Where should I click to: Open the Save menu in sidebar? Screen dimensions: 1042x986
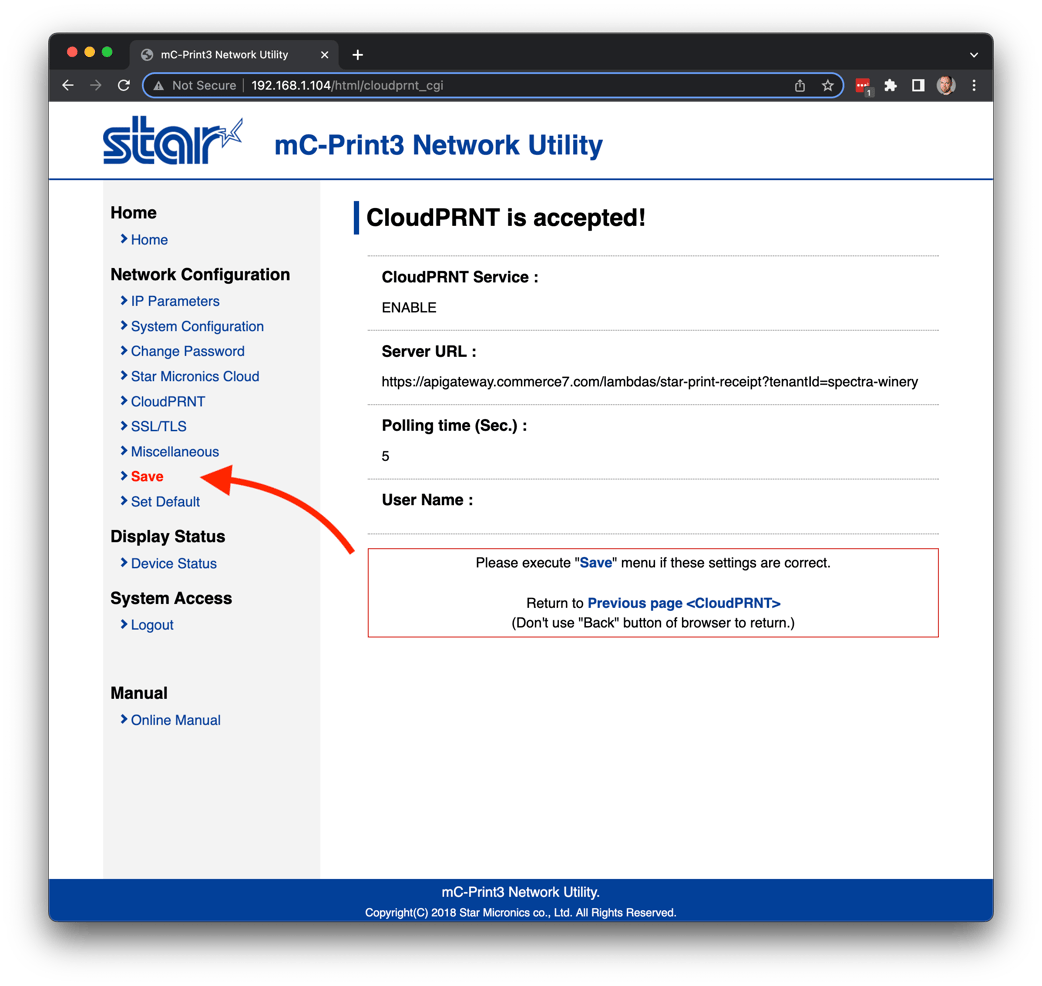coord(147,477)
